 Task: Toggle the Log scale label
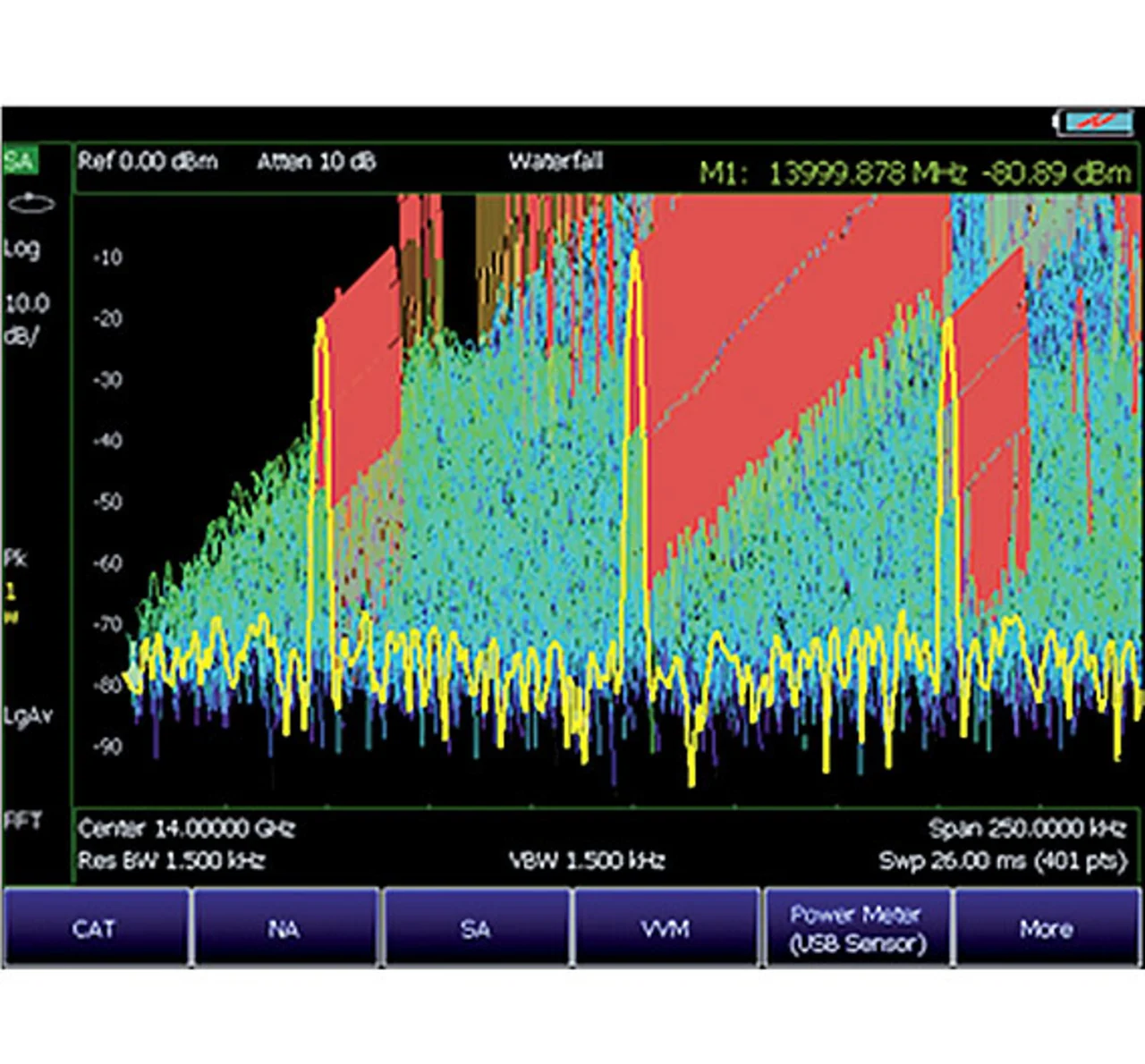click(x=21, y=249)
